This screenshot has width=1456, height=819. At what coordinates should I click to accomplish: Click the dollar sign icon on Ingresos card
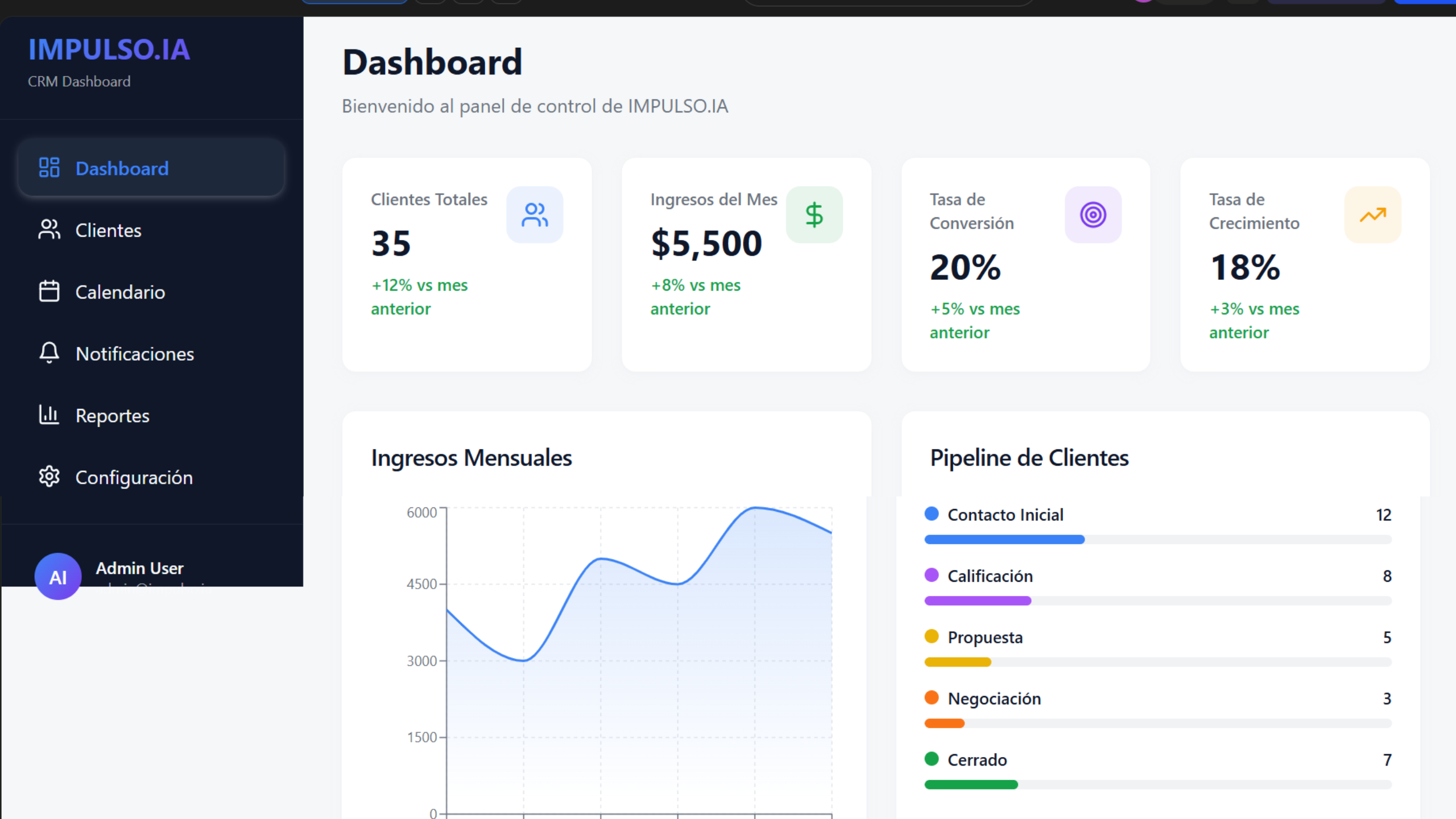814,215
